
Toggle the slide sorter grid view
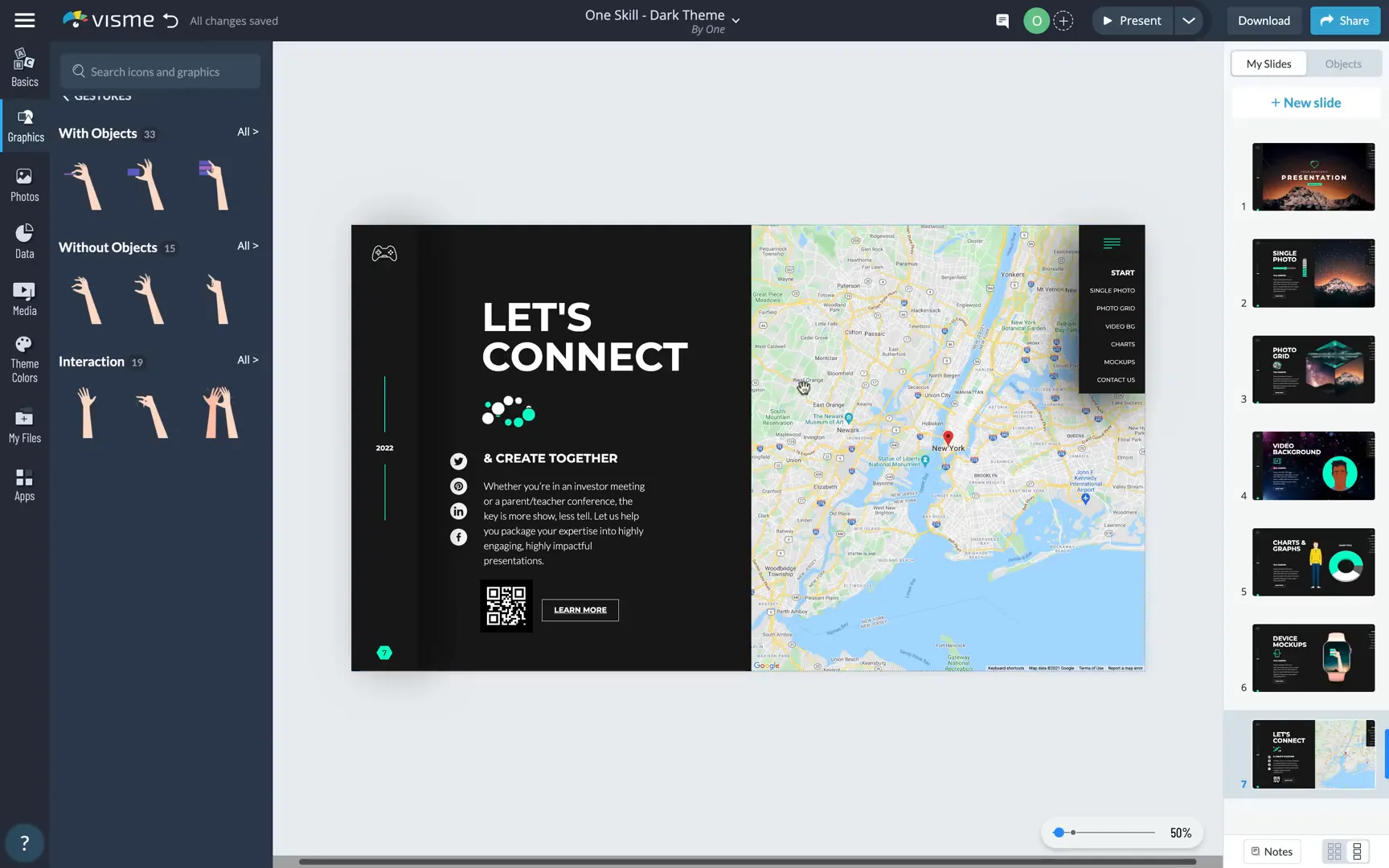(x=1336, y=850)
